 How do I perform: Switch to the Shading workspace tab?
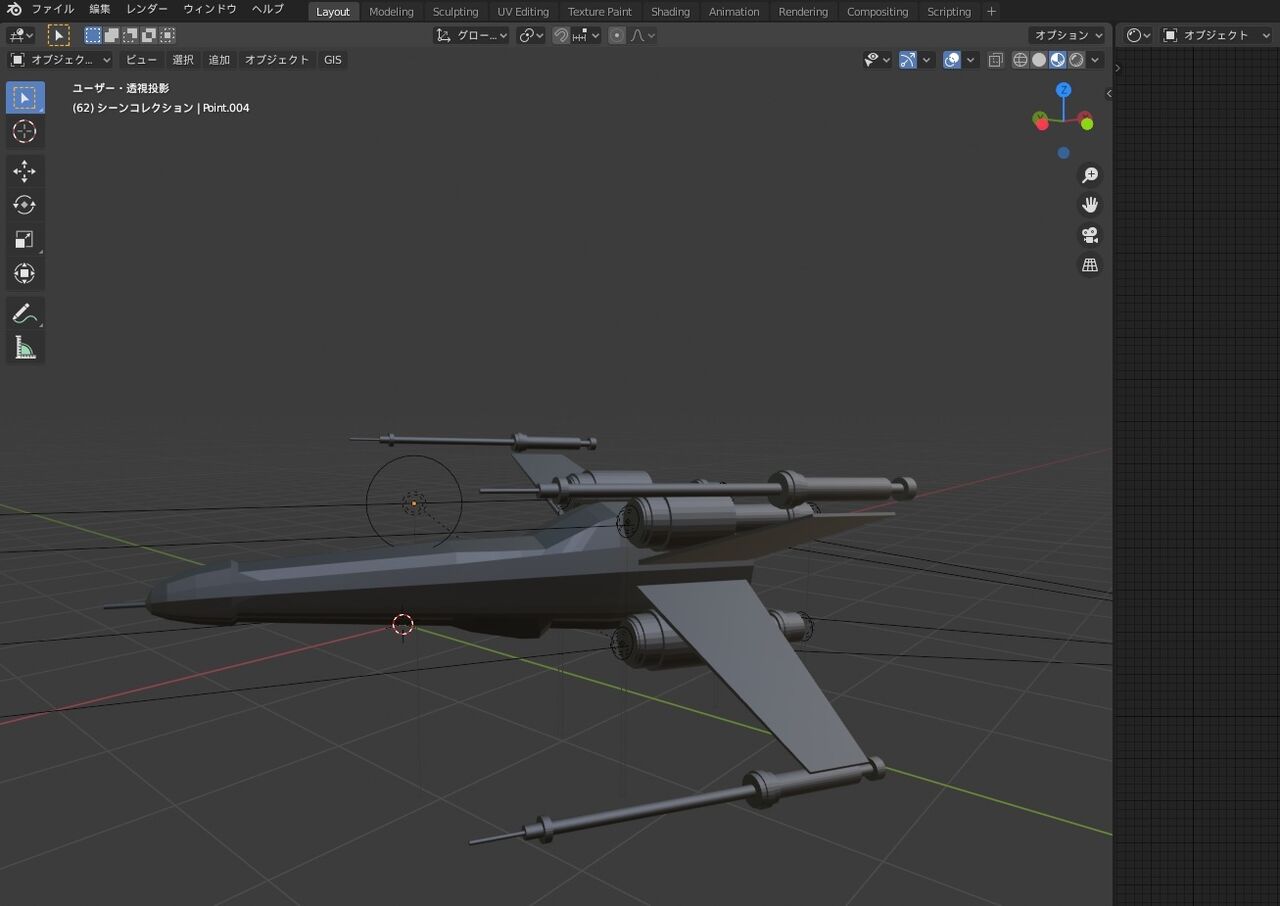pos(670,12)
